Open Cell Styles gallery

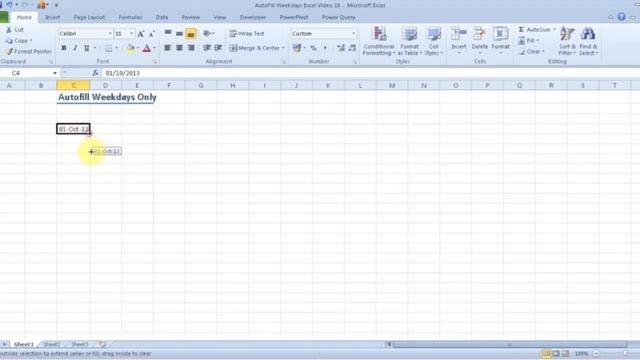point(433,41)
